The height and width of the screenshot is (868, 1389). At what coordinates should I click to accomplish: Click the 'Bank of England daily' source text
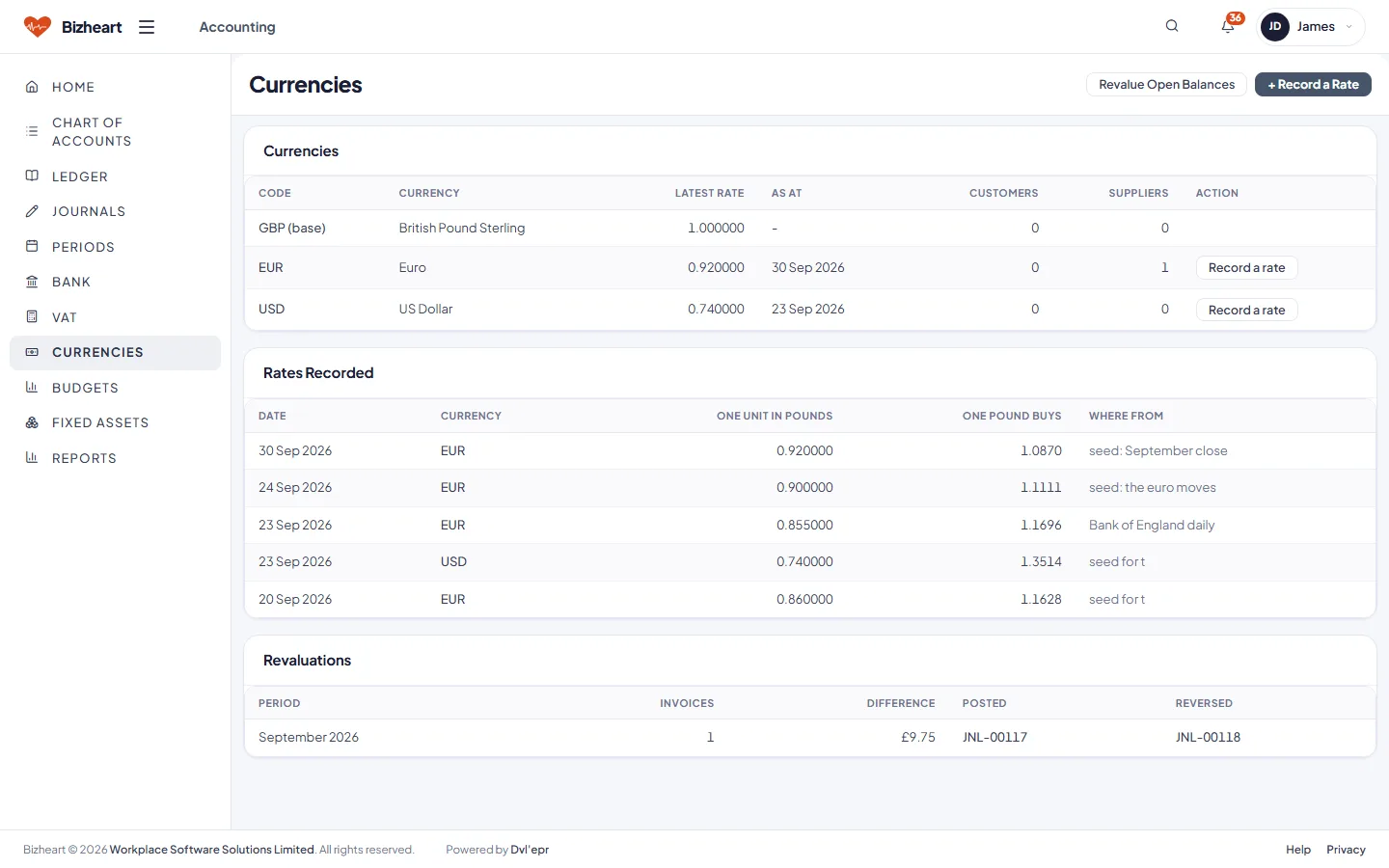1152,525
